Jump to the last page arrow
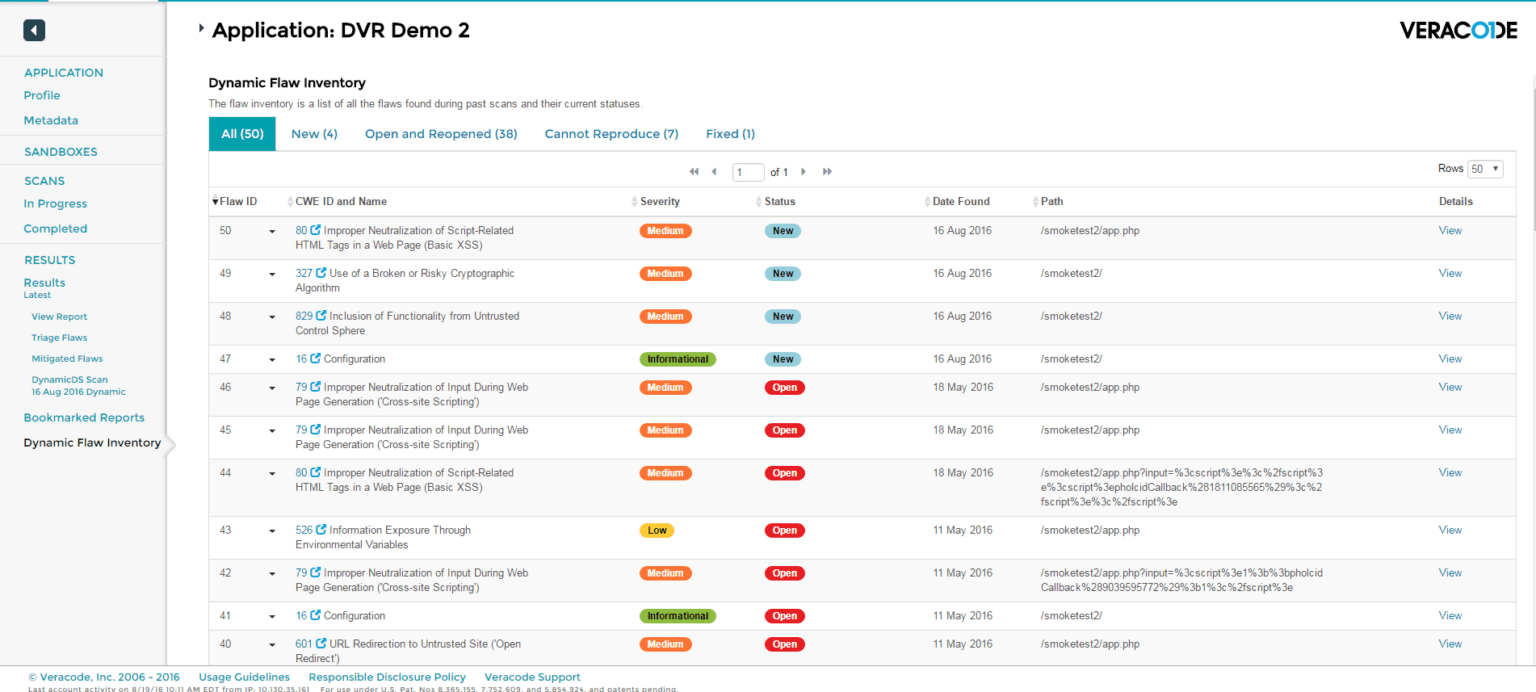Screen dimensions: 1536x692 pos(827,172)
